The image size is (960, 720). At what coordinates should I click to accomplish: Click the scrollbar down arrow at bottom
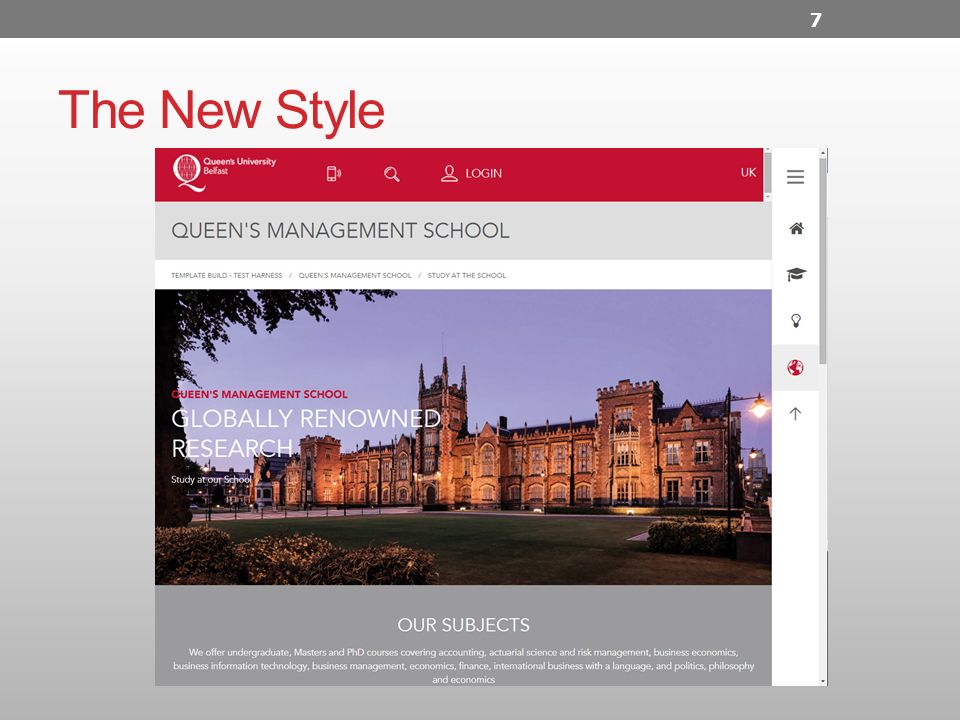click(823, 681)
